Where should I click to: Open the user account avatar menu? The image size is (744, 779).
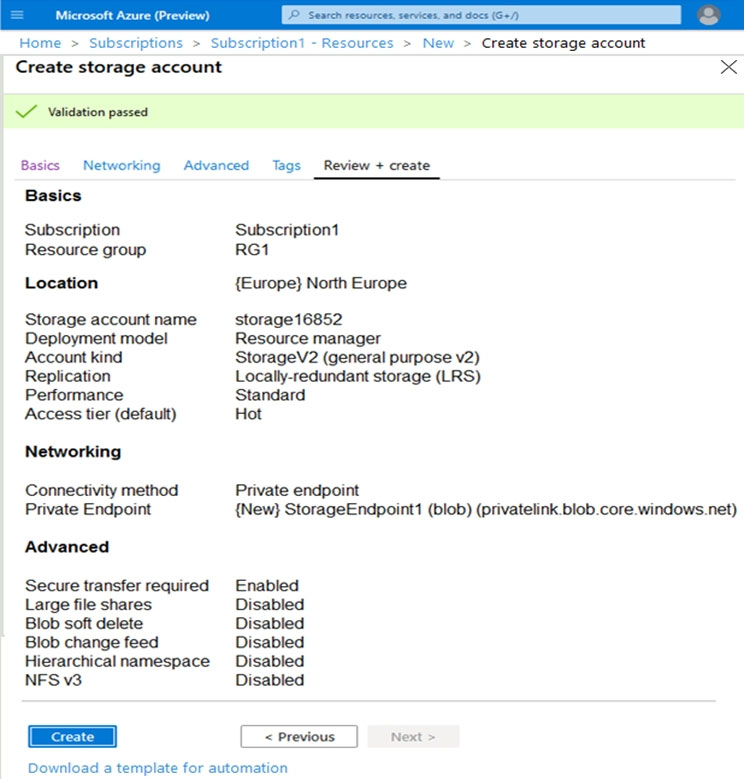click(x=709, y=16)
